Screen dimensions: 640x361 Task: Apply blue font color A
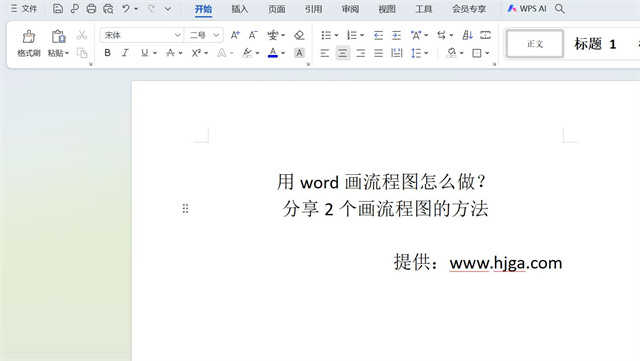click(273, 53)
